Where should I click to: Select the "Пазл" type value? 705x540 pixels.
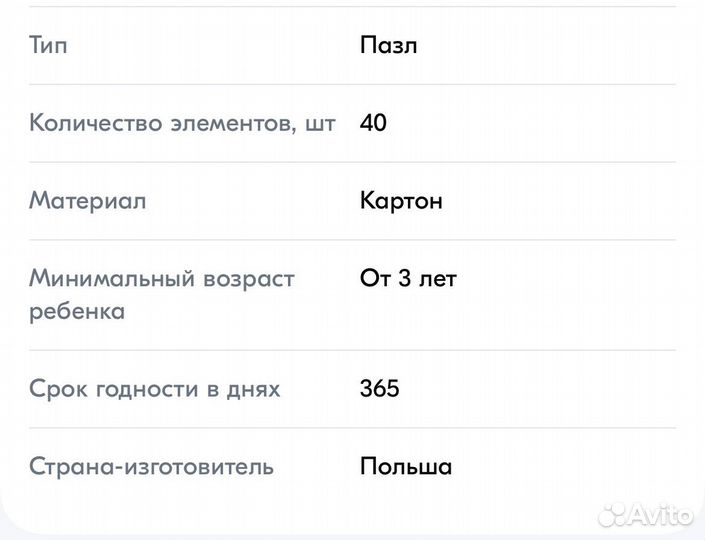pyautogui.click(x=388, y=45)
